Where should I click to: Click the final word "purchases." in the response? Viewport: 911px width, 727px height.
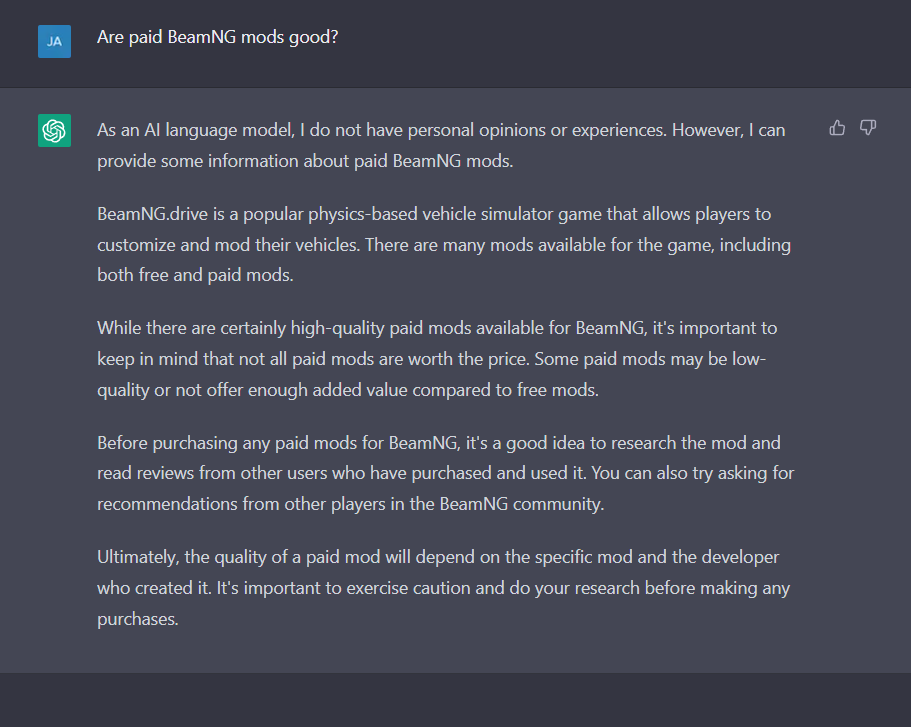[137, 619]
